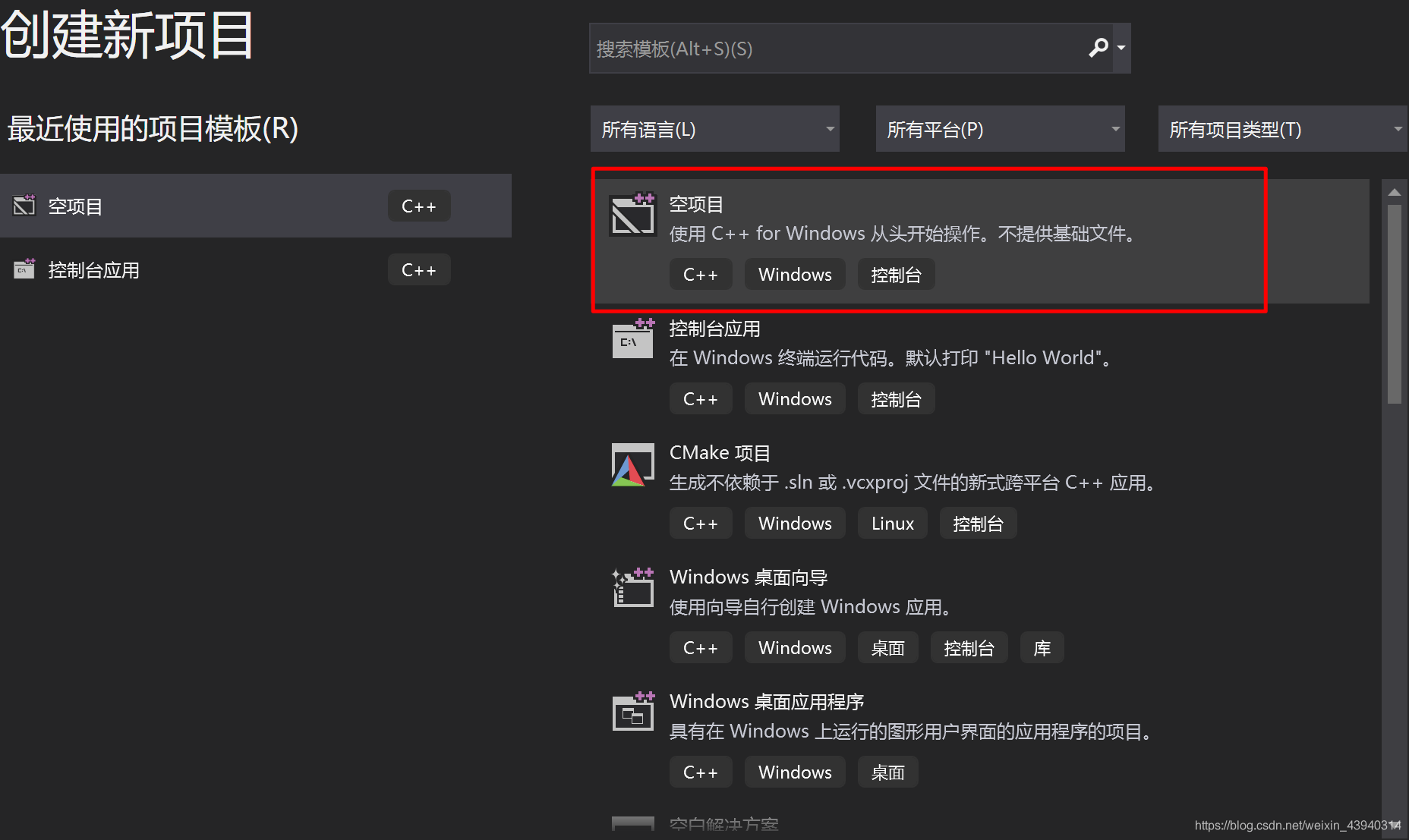Click the 桌面 tag under Windows 桌面应用程序
The width and height of the screenshot is (1409, 840).
tap(888, 772)
